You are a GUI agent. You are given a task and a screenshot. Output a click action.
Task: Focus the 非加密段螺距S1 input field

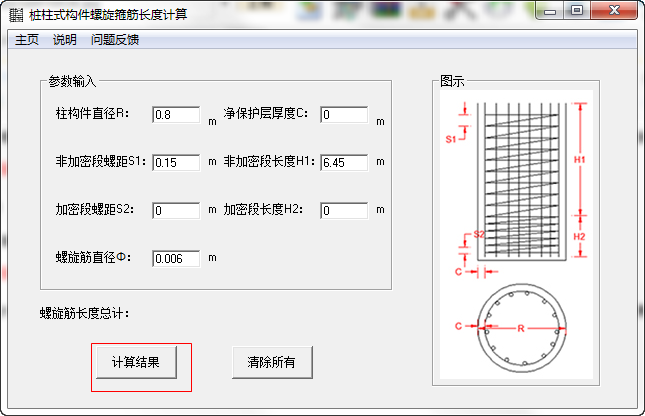click(176, 163)
